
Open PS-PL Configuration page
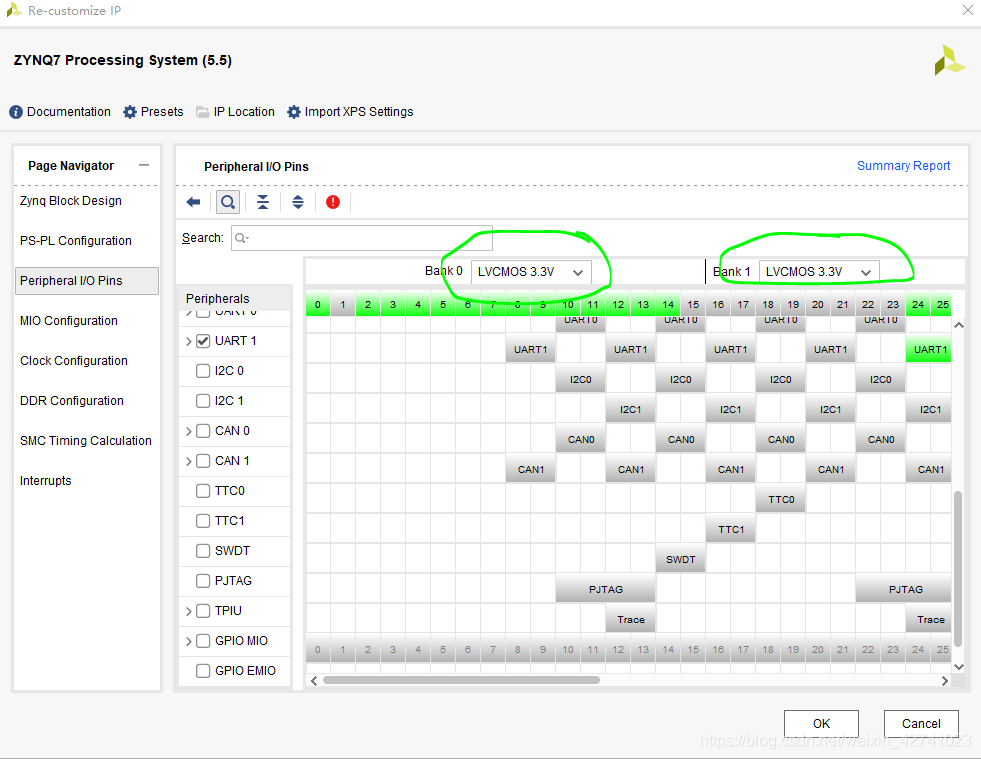pyautogui.click(x=76, y=241)
